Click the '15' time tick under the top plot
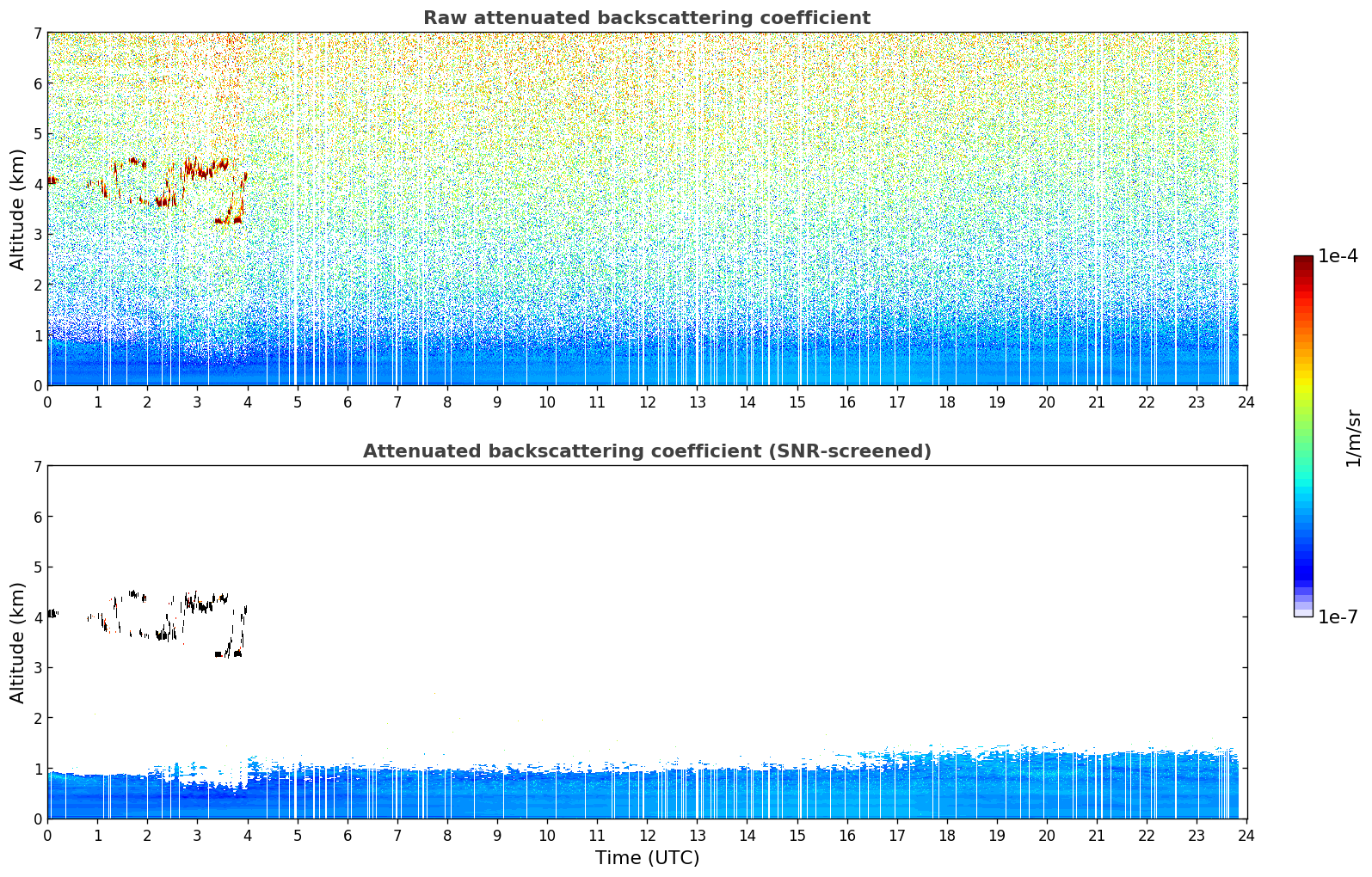 797,402
